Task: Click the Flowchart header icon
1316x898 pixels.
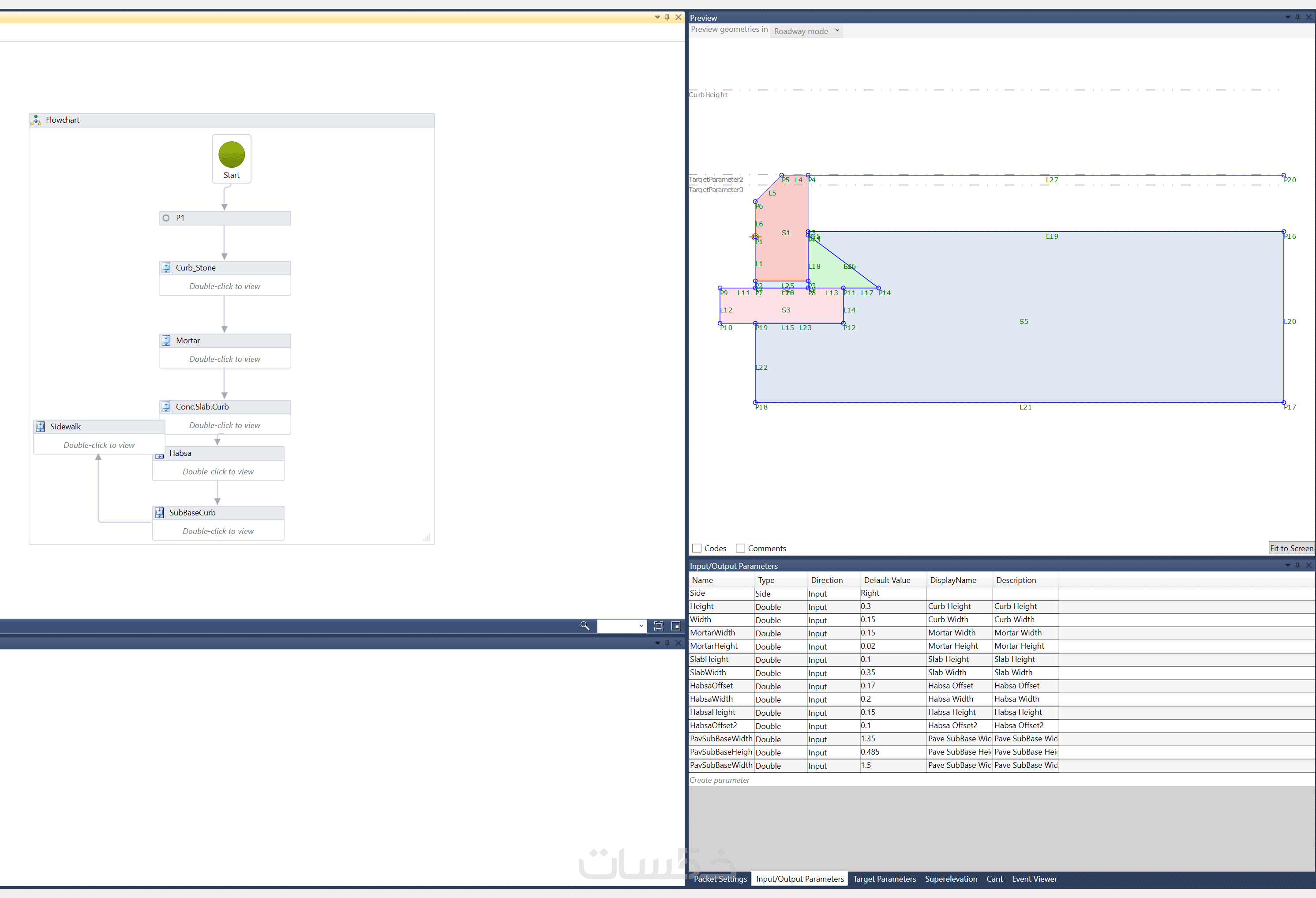Action: 36,120
